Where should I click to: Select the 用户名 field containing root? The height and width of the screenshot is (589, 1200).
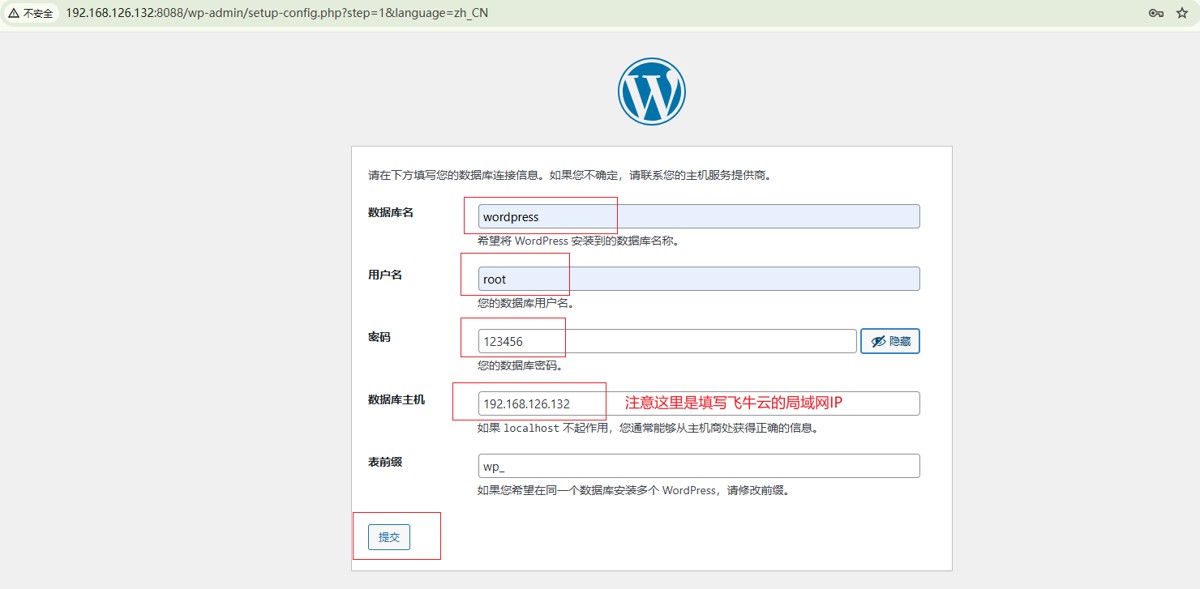click(698, 279)
